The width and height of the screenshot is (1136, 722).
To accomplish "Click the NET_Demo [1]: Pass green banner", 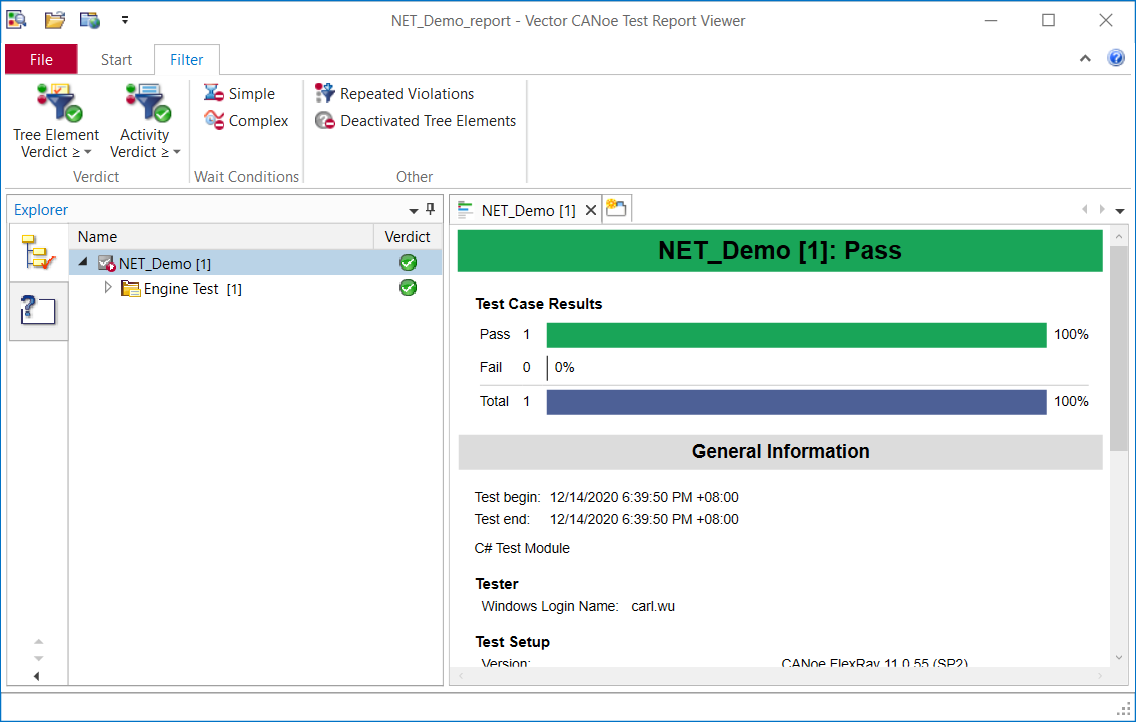I will click(x=780, y=251).
